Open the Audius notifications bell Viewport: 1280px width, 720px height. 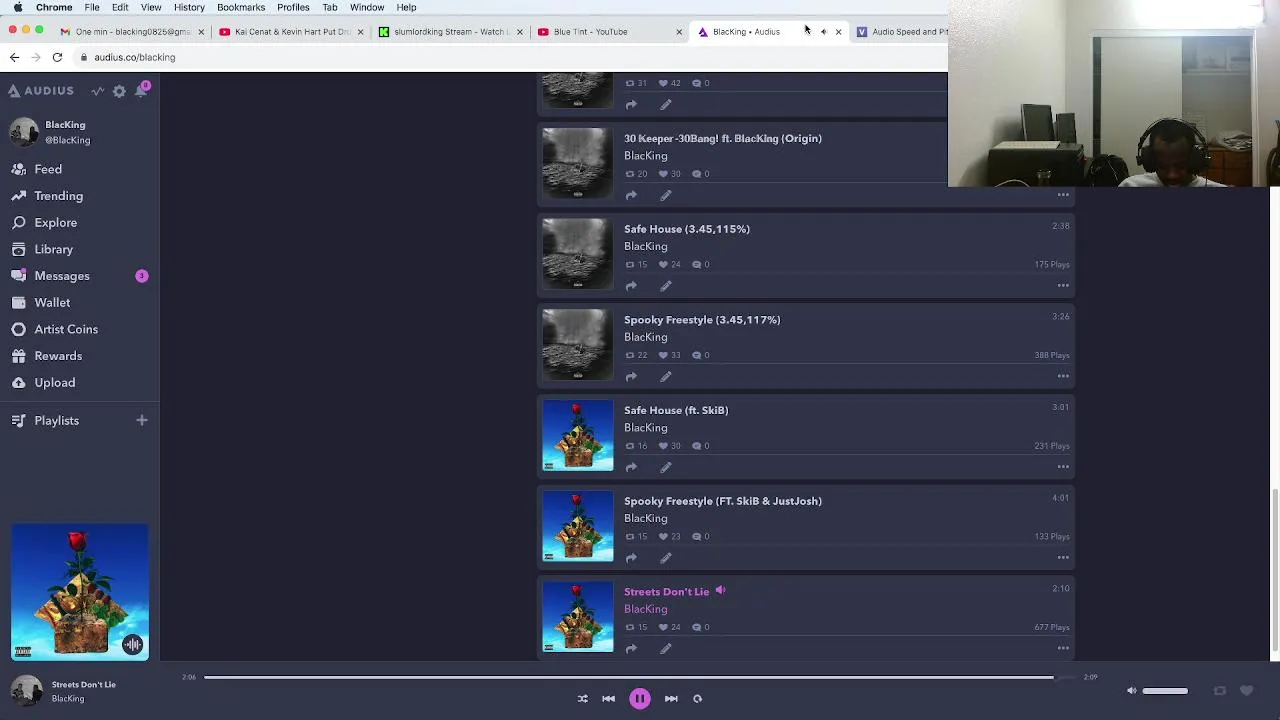(142, 90)
